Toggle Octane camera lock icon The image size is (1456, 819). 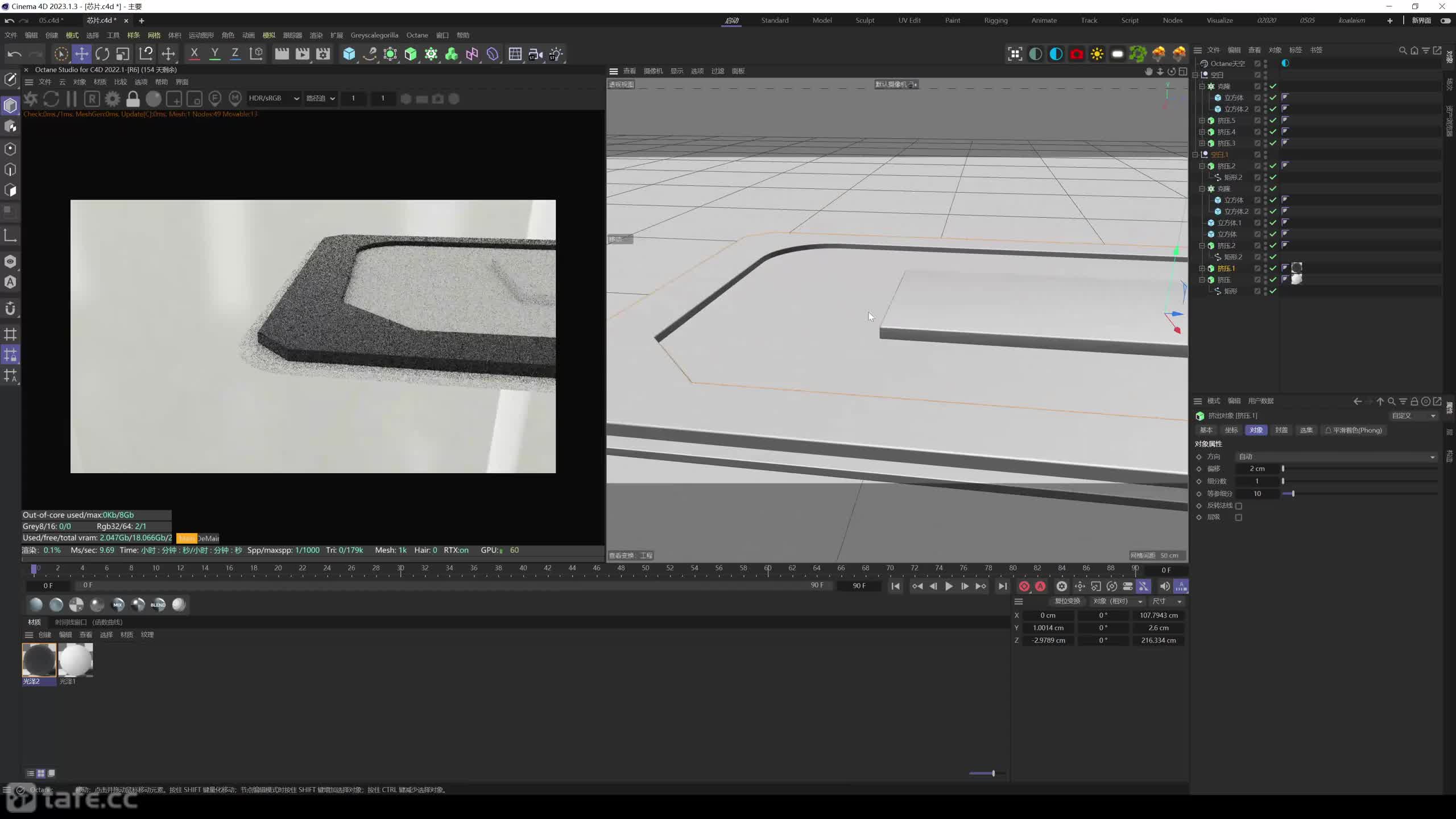coord(133,99)
